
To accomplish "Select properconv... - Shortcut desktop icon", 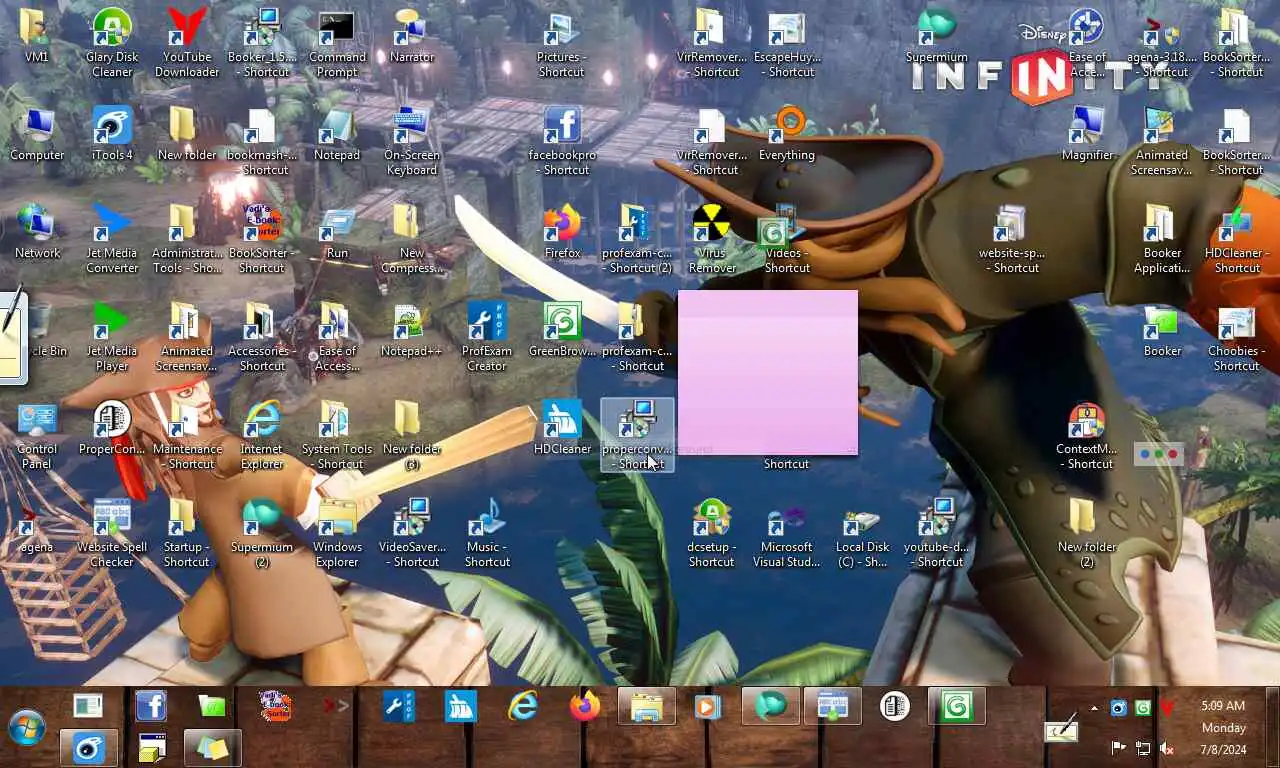I will [637, 435].
